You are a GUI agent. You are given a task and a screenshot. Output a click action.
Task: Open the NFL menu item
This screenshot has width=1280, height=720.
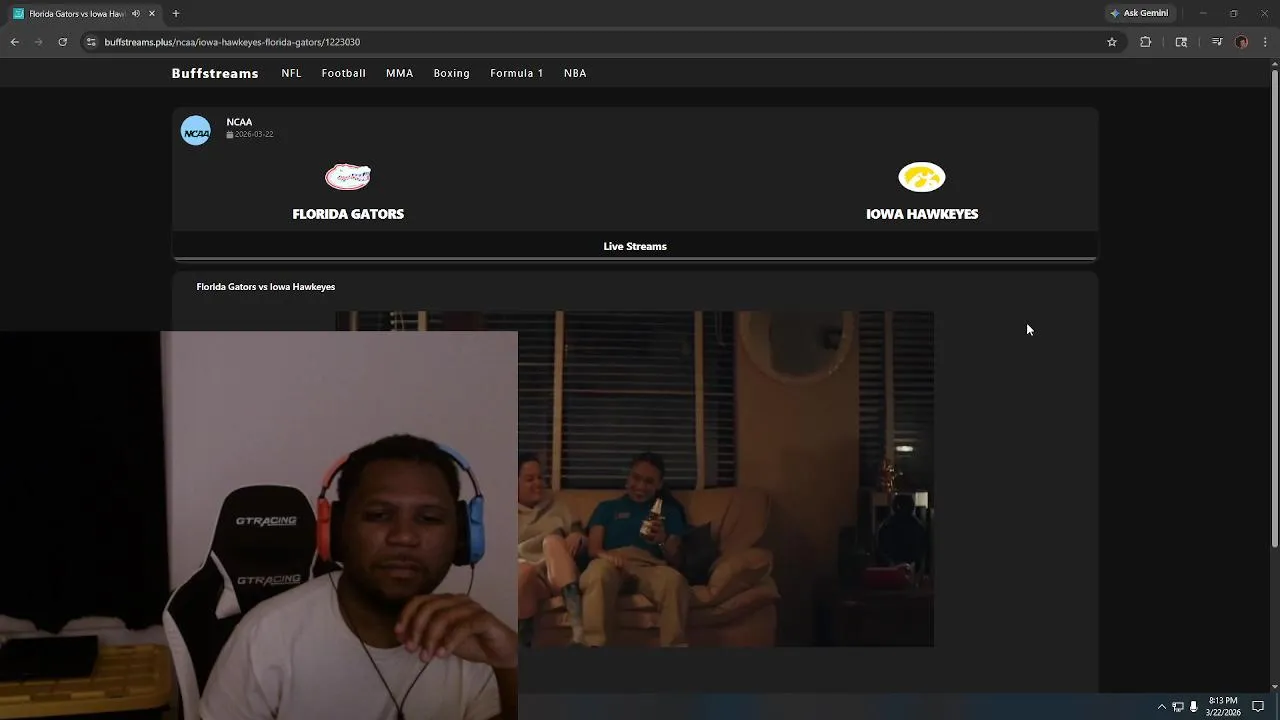click(x=291, y=73)
